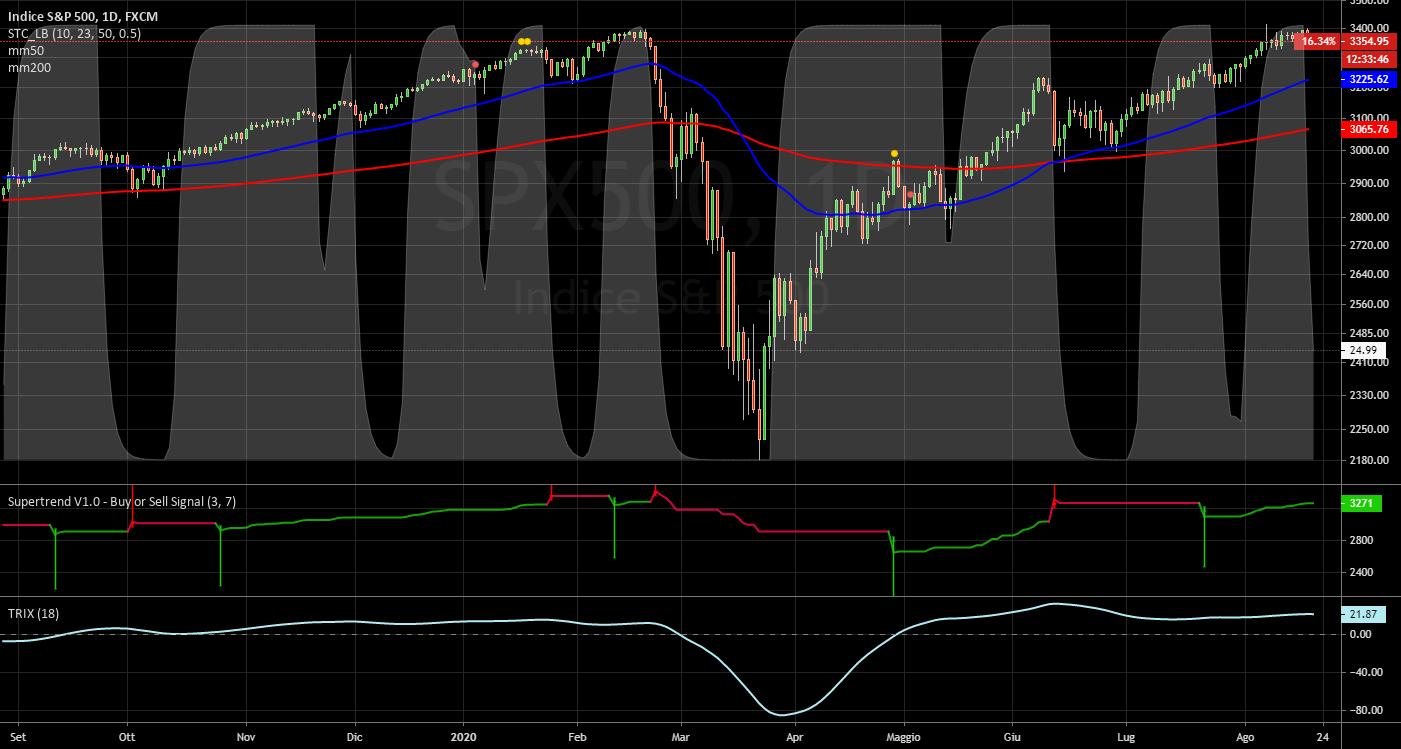Click the 2250.00 price scale level
Image resolution: width=1401 pixels, height=749 pixels.
(1369, 430)
